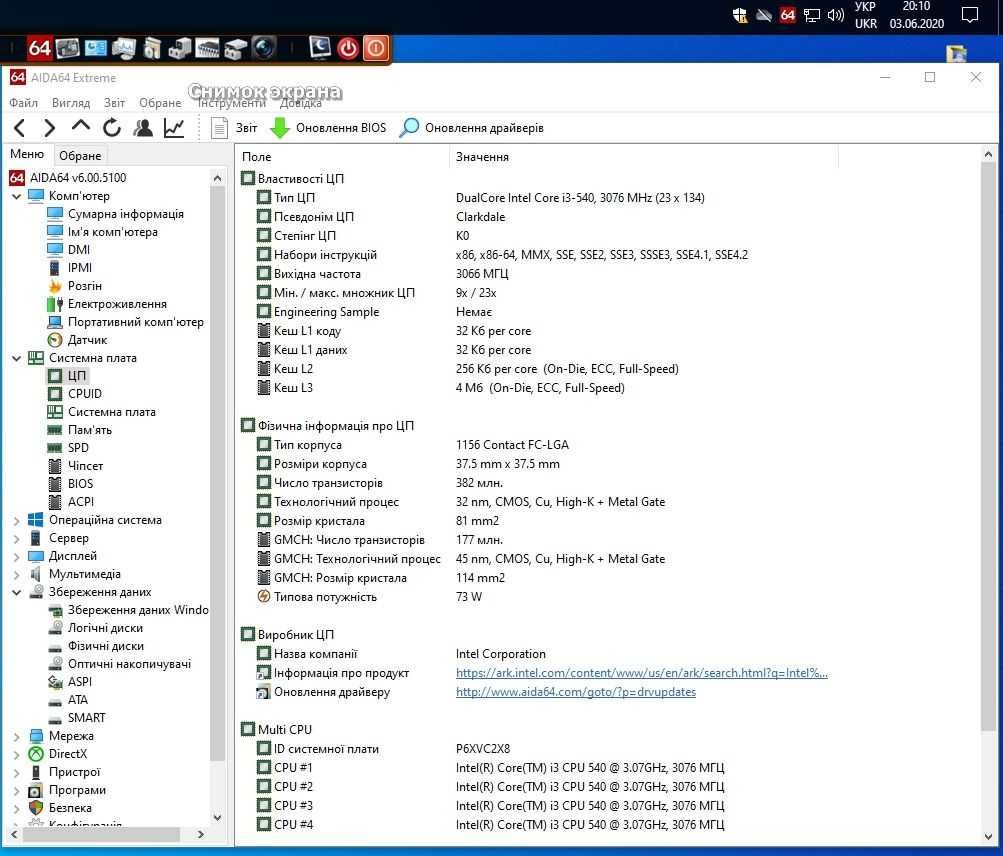Open the graph chart icon in the toolbar
1003x856 pixels.
click(x=174, y=128)
